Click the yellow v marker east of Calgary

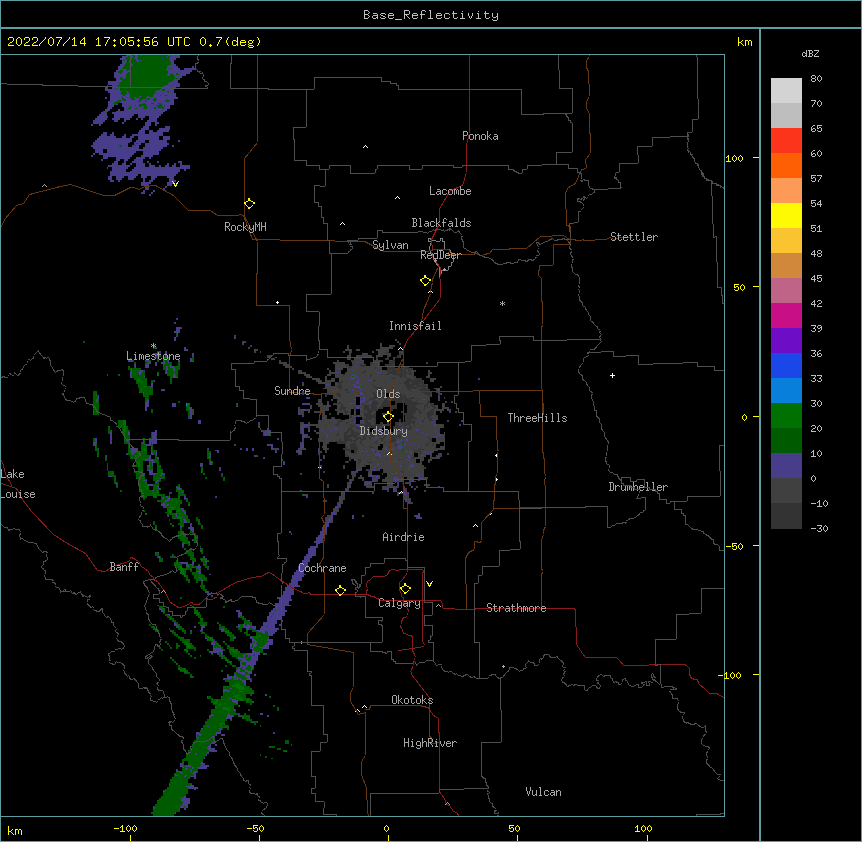pos(429,584)
